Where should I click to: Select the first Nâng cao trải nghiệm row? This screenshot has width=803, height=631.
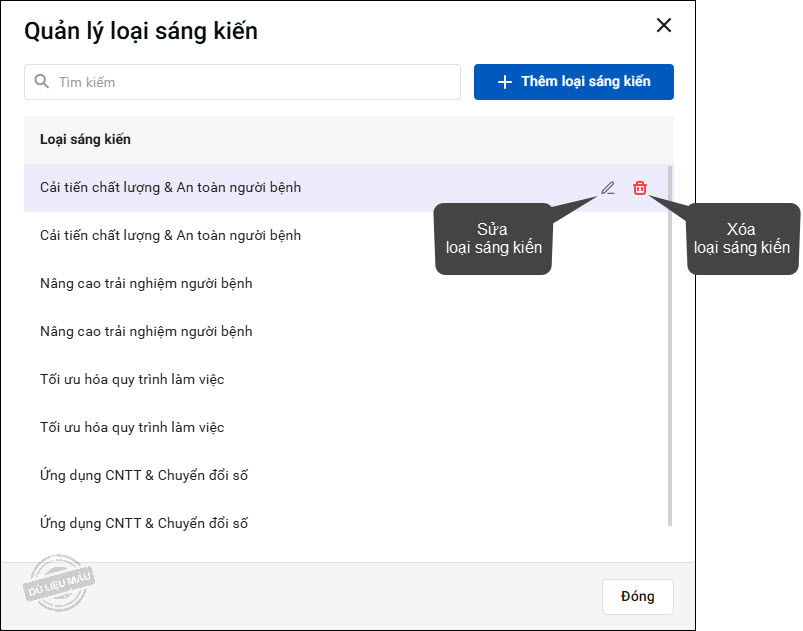[x=146, y=284]
